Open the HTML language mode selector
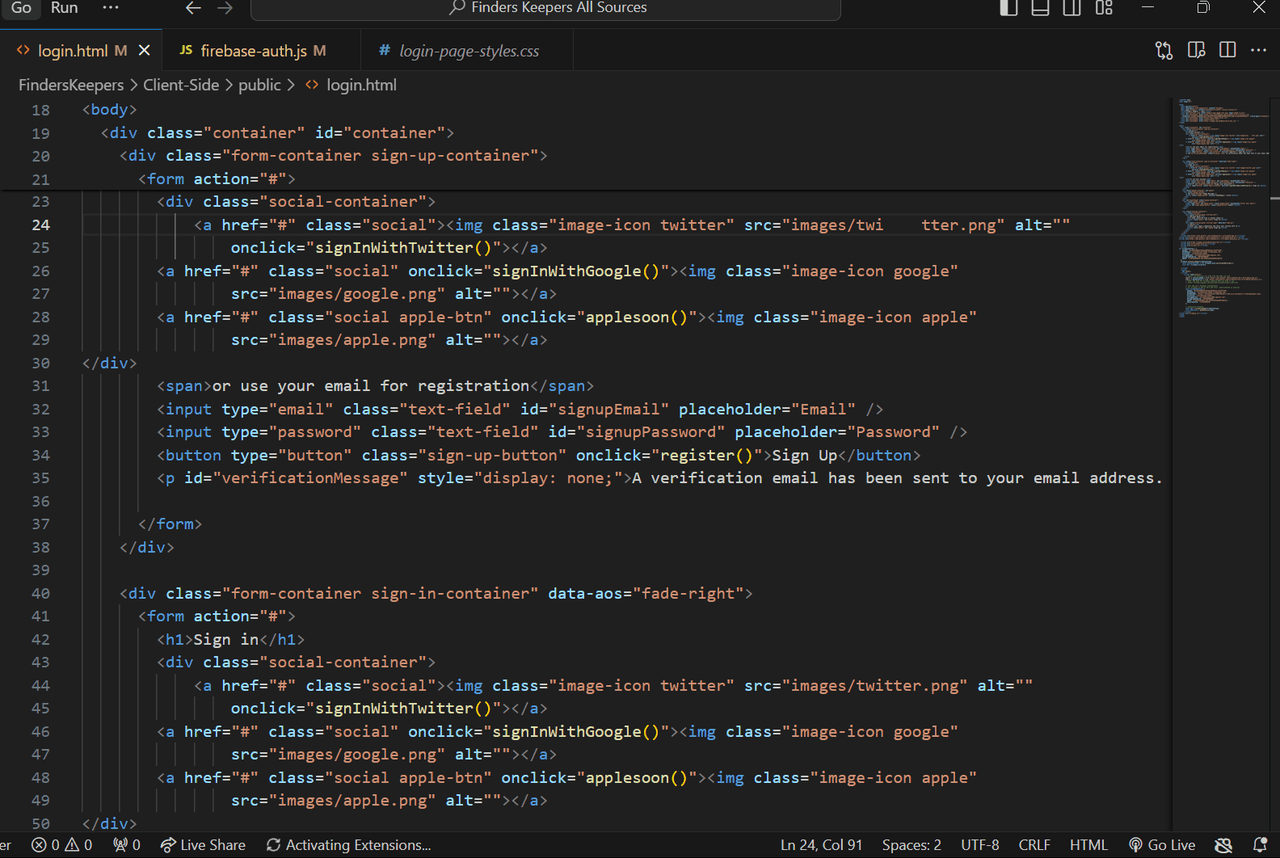The image size is (1280, 858). 1088,845
